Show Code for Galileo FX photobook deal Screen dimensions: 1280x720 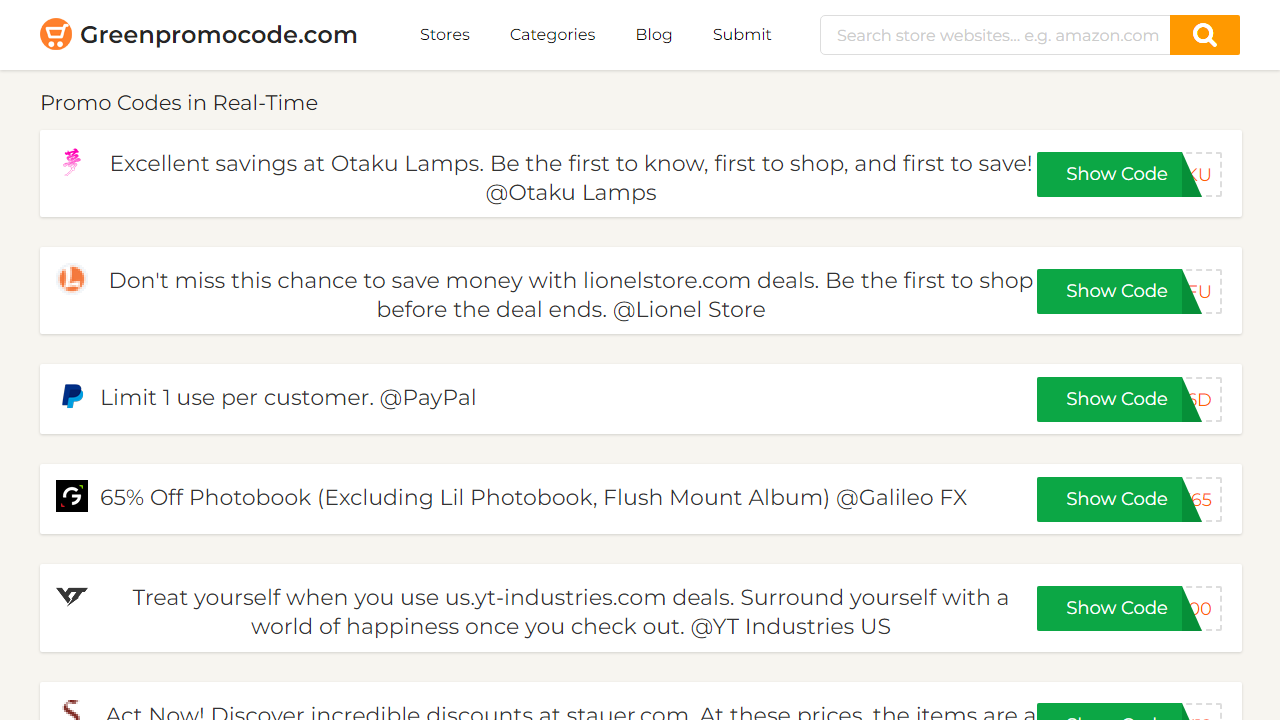click(x=1116, y=499)
